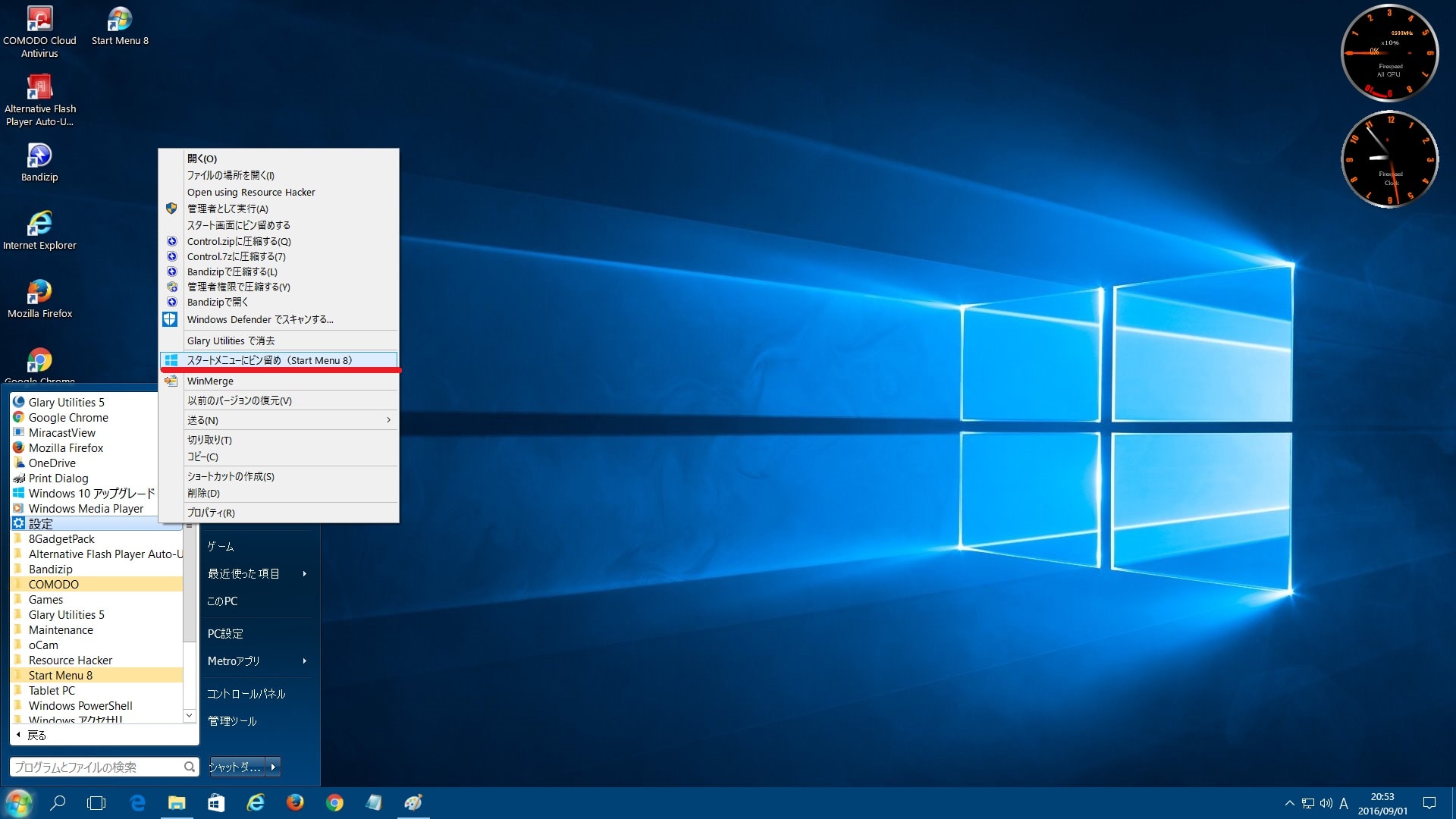The image size is (1456, 819).
Task: Open the paint palette app on taskbar
Action: (x=413, y=803)
